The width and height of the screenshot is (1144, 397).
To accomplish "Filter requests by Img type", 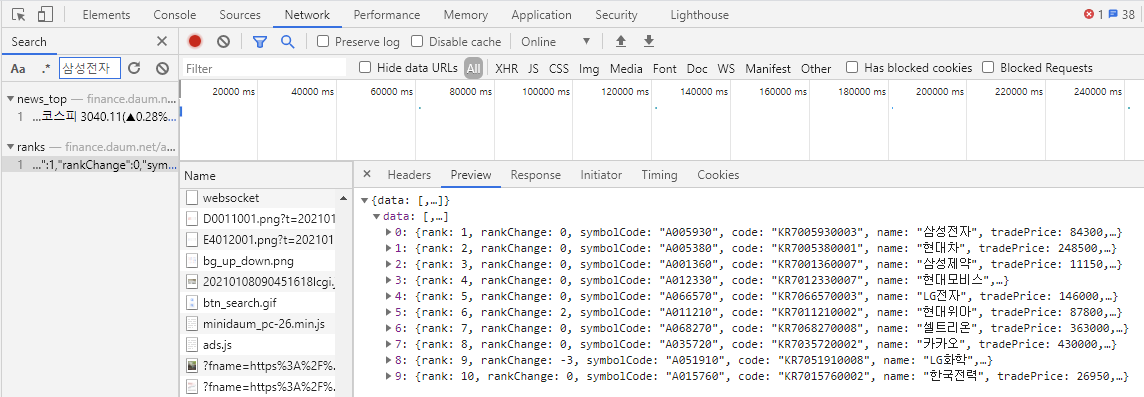I will tap(589, 69).
